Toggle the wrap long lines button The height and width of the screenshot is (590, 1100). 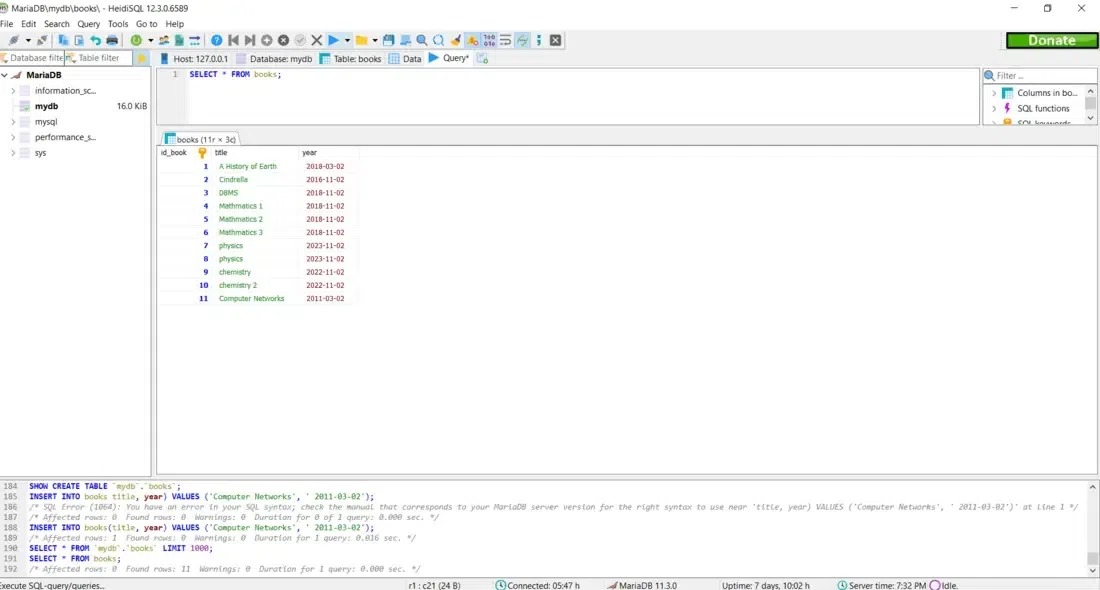505,40
